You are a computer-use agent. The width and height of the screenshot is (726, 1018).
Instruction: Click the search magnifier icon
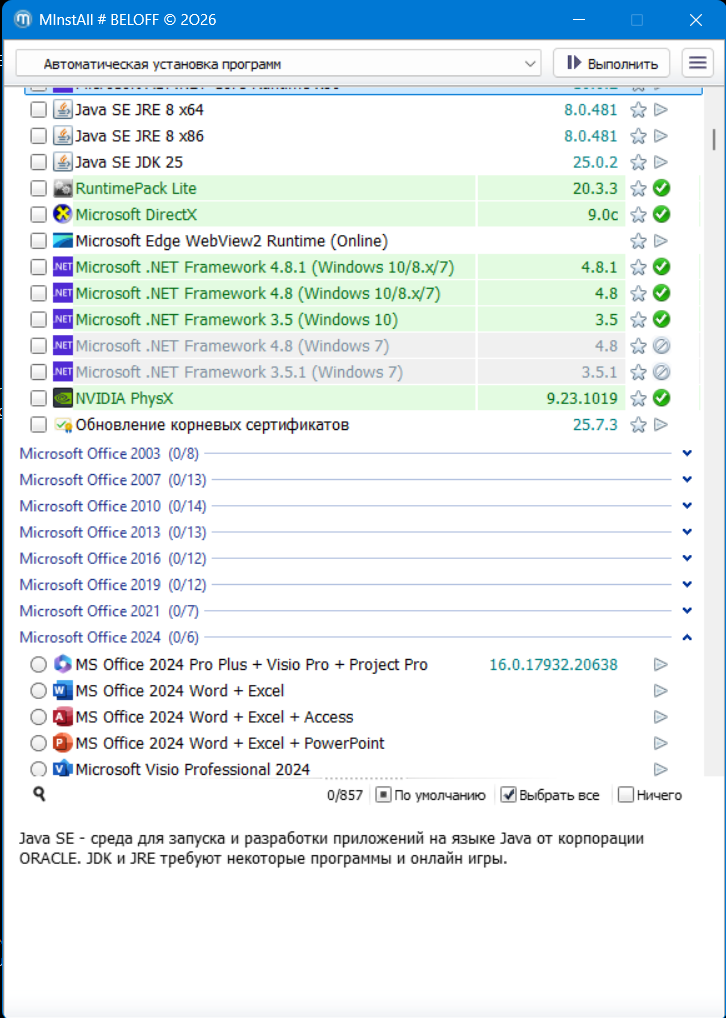coord(40,793)
